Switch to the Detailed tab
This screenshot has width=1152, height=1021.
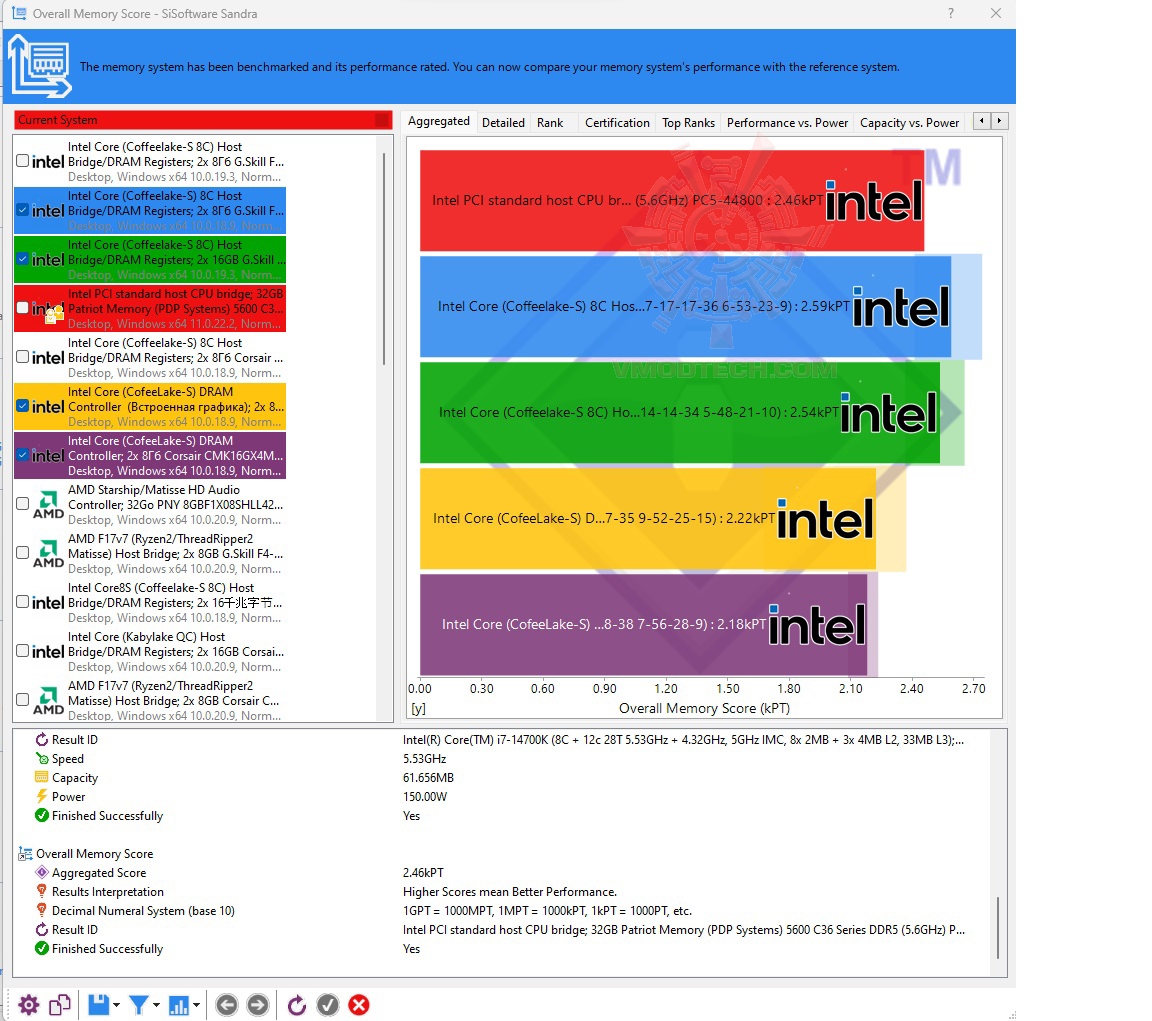click(503, 123)
